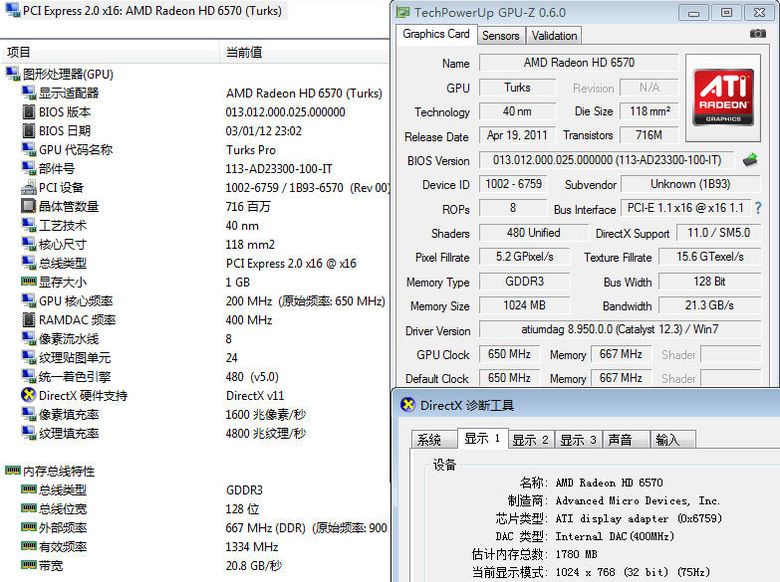
Task: Click the GPU-Z Name field
Action: click(x=579, y=63)
